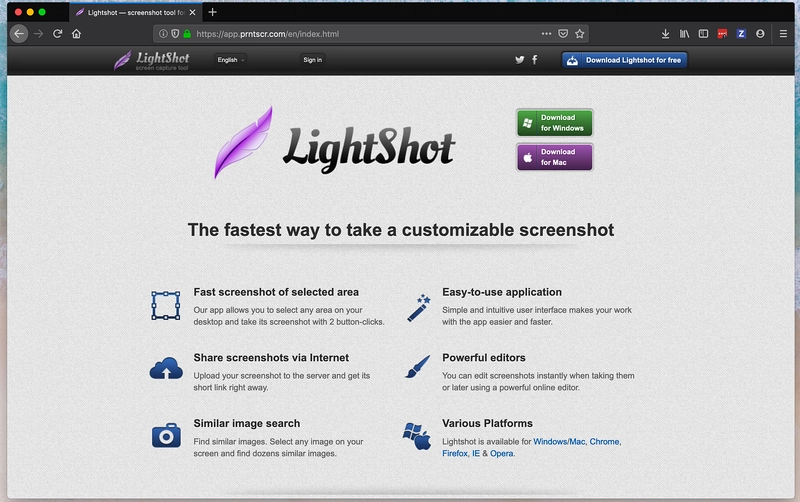Screen dimensions: 800x502
Task: Open the Chrome platform link
Action: [604, 441]
